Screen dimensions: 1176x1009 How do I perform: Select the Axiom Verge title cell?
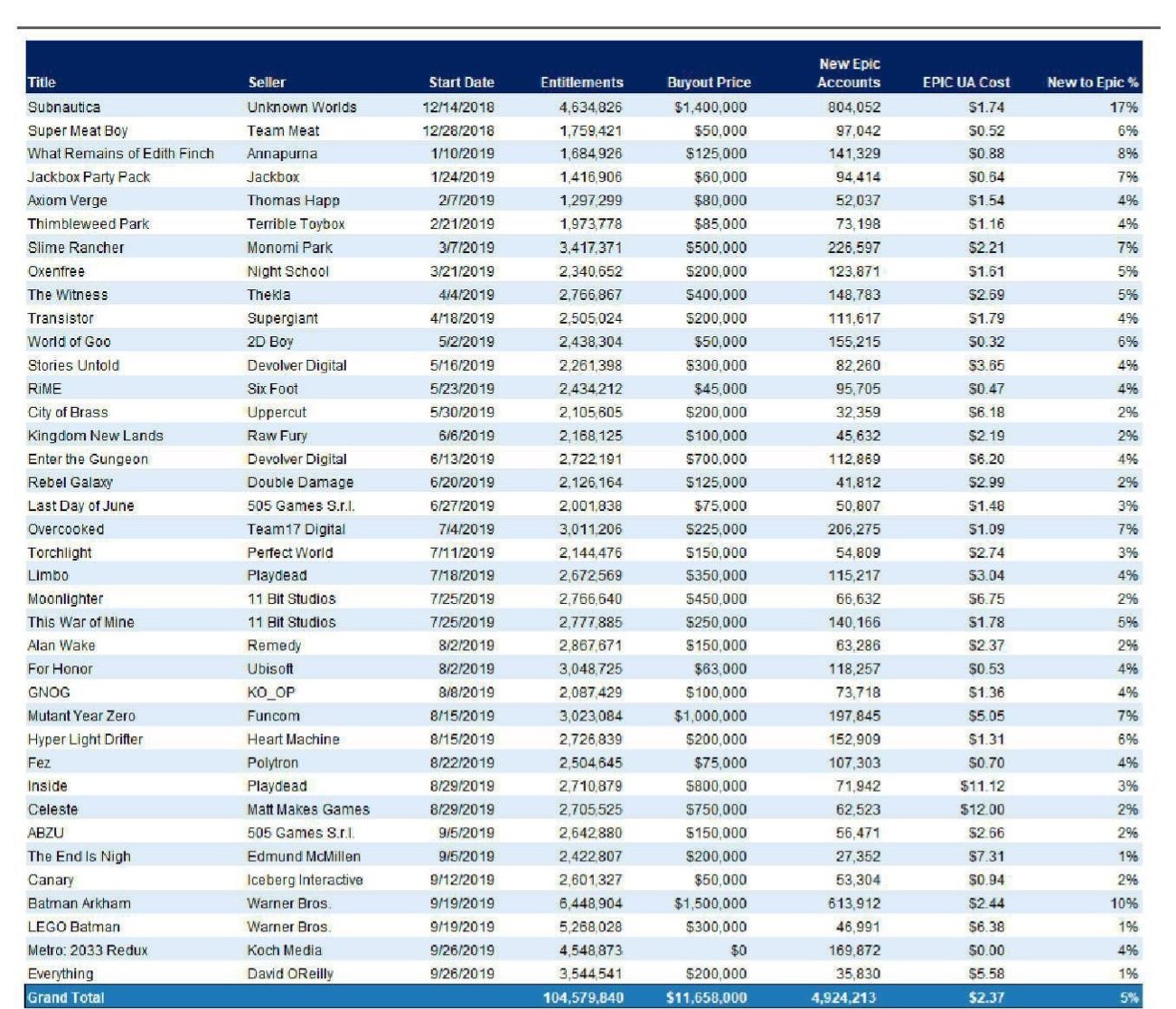pyautogui.click(x=67, y=201)
